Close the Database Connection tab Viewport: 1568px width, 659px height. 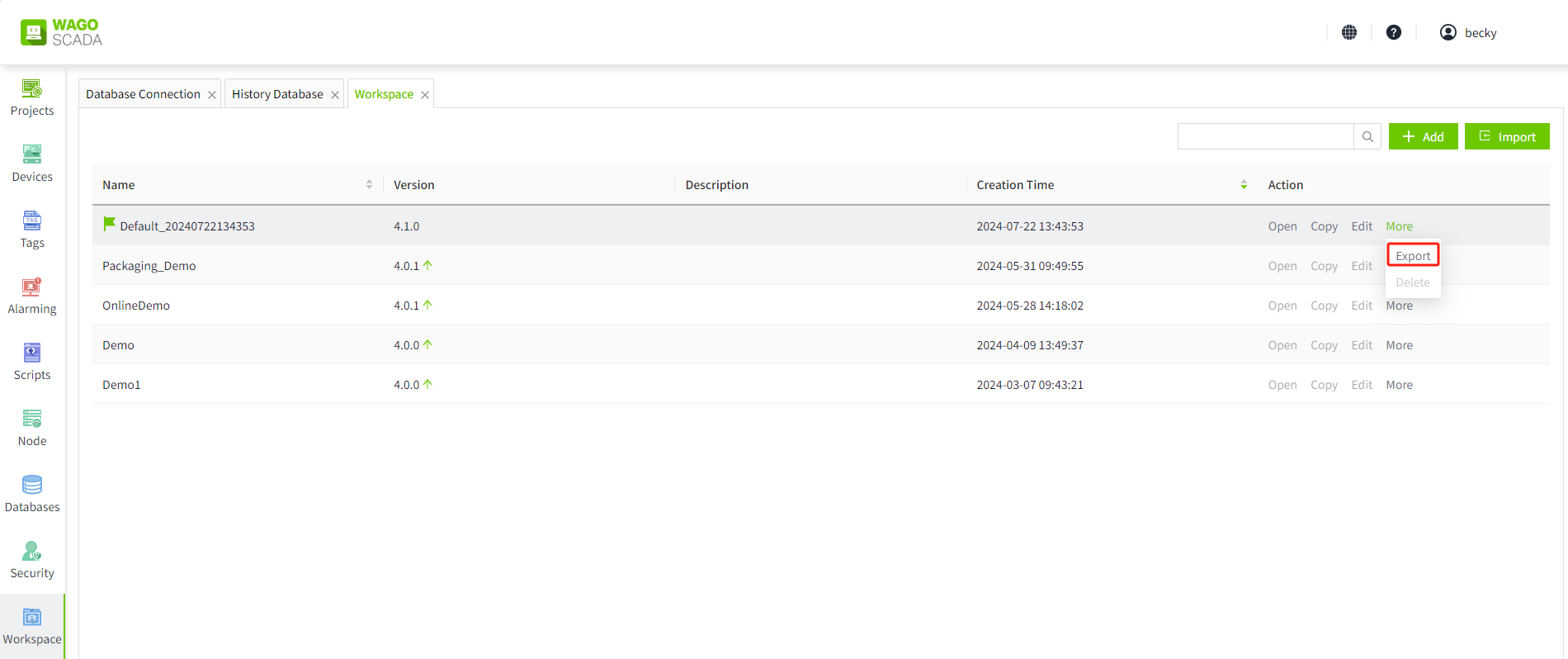click(x=212, y=95)
